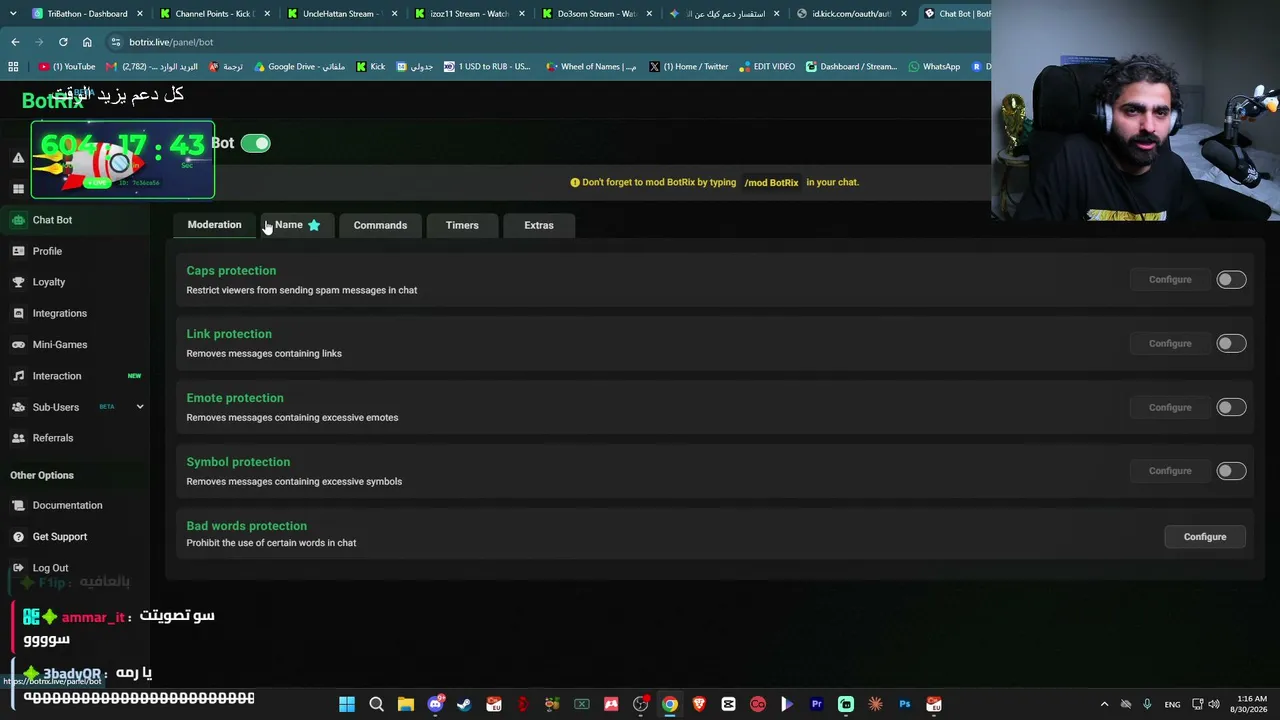Switch to the izoz11 Stream browser tab
The image size is (1280, 720).
tap(468, 14)
